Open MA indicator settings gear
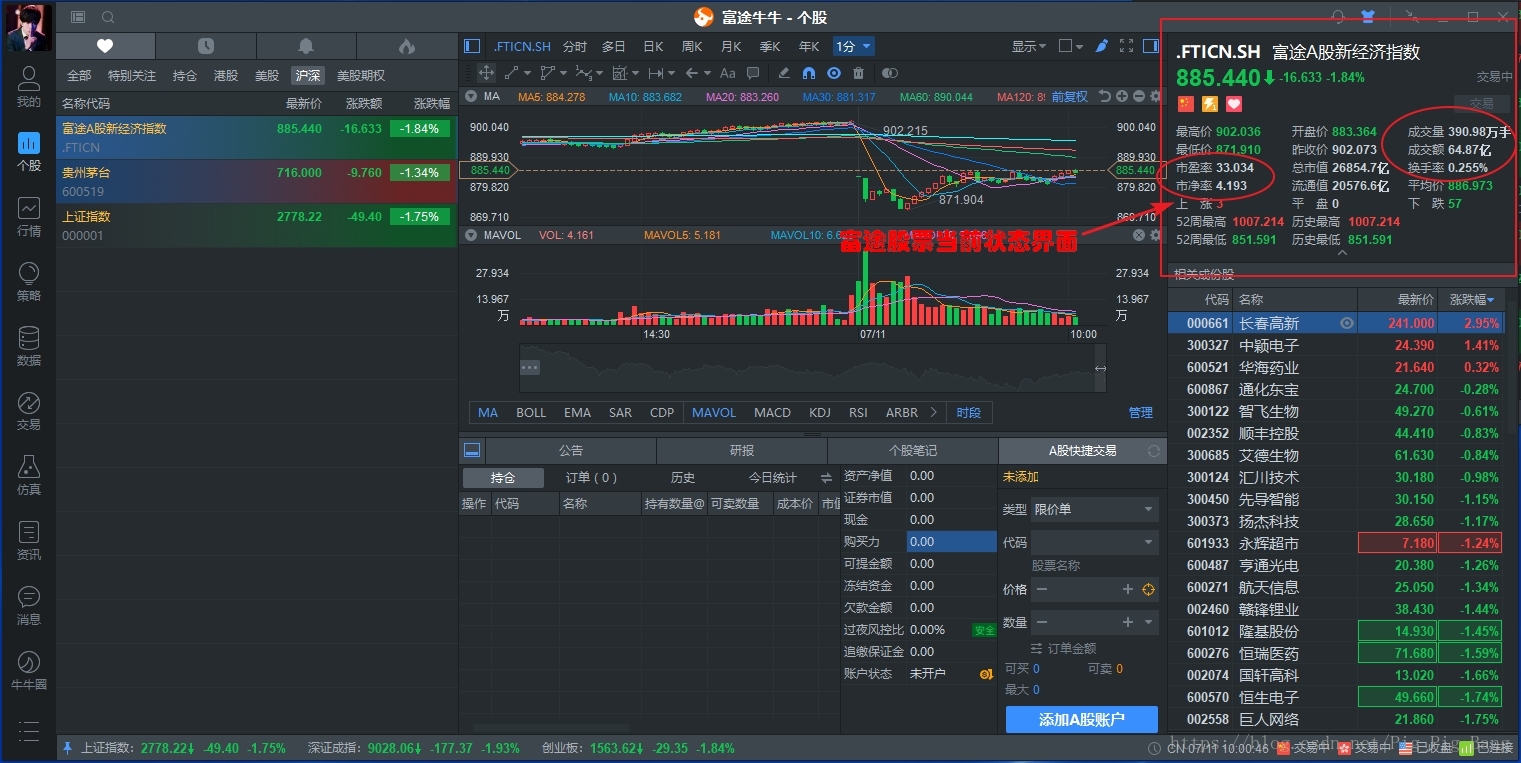1521x763 pixels. point(1156,96)
